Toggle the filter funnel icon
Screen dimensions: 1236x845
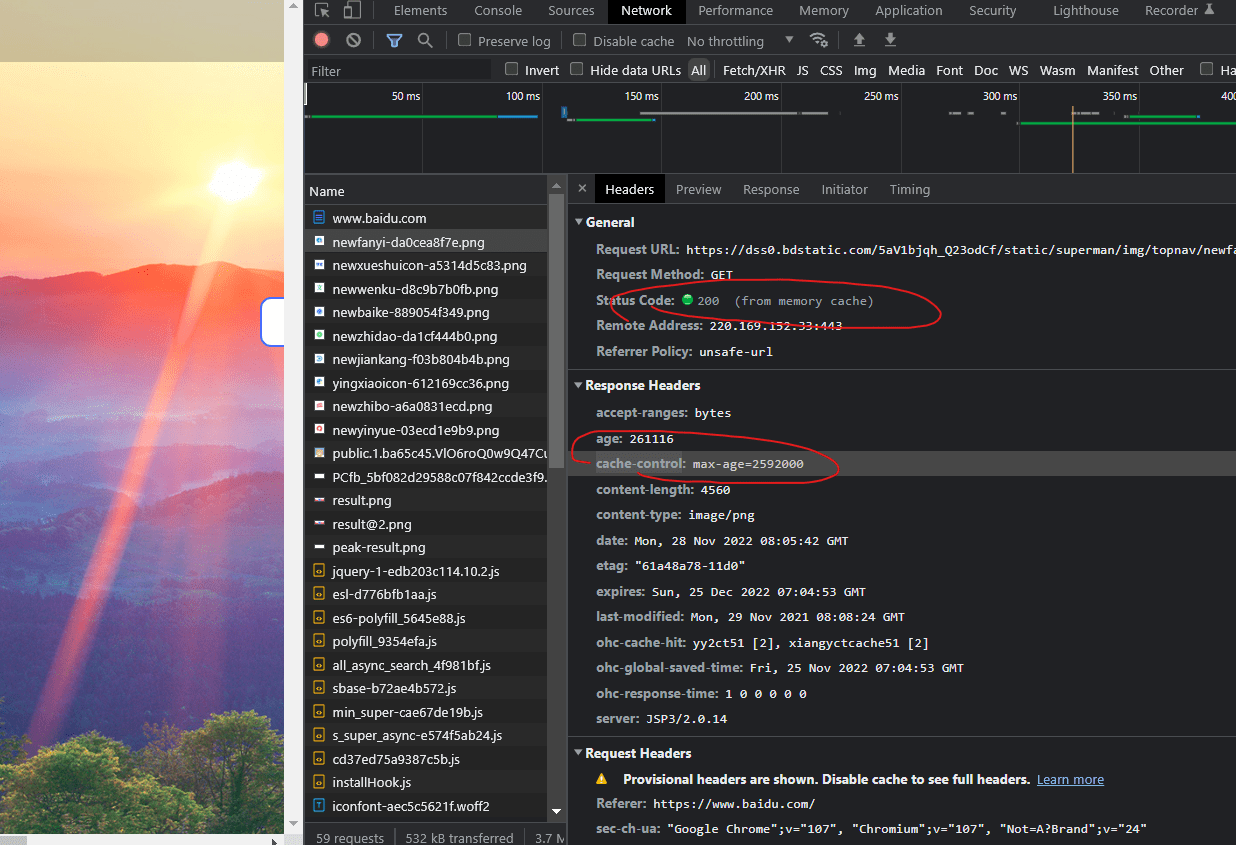point(394,40)
